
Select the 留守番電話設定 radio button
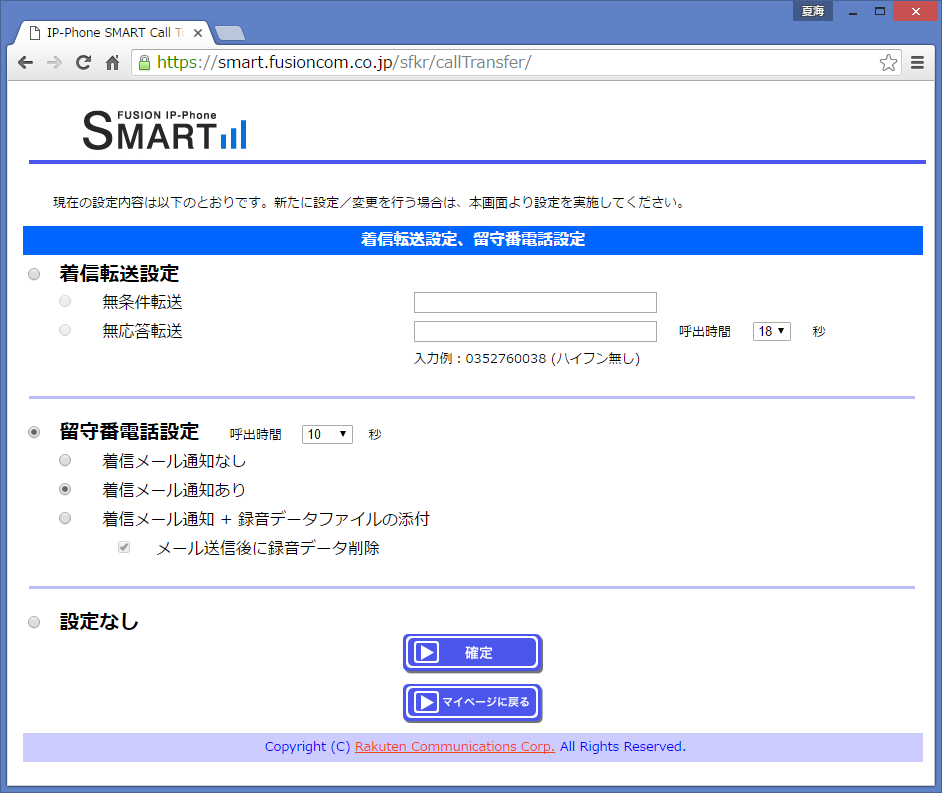pyautogui.click(x=34, y=432)
